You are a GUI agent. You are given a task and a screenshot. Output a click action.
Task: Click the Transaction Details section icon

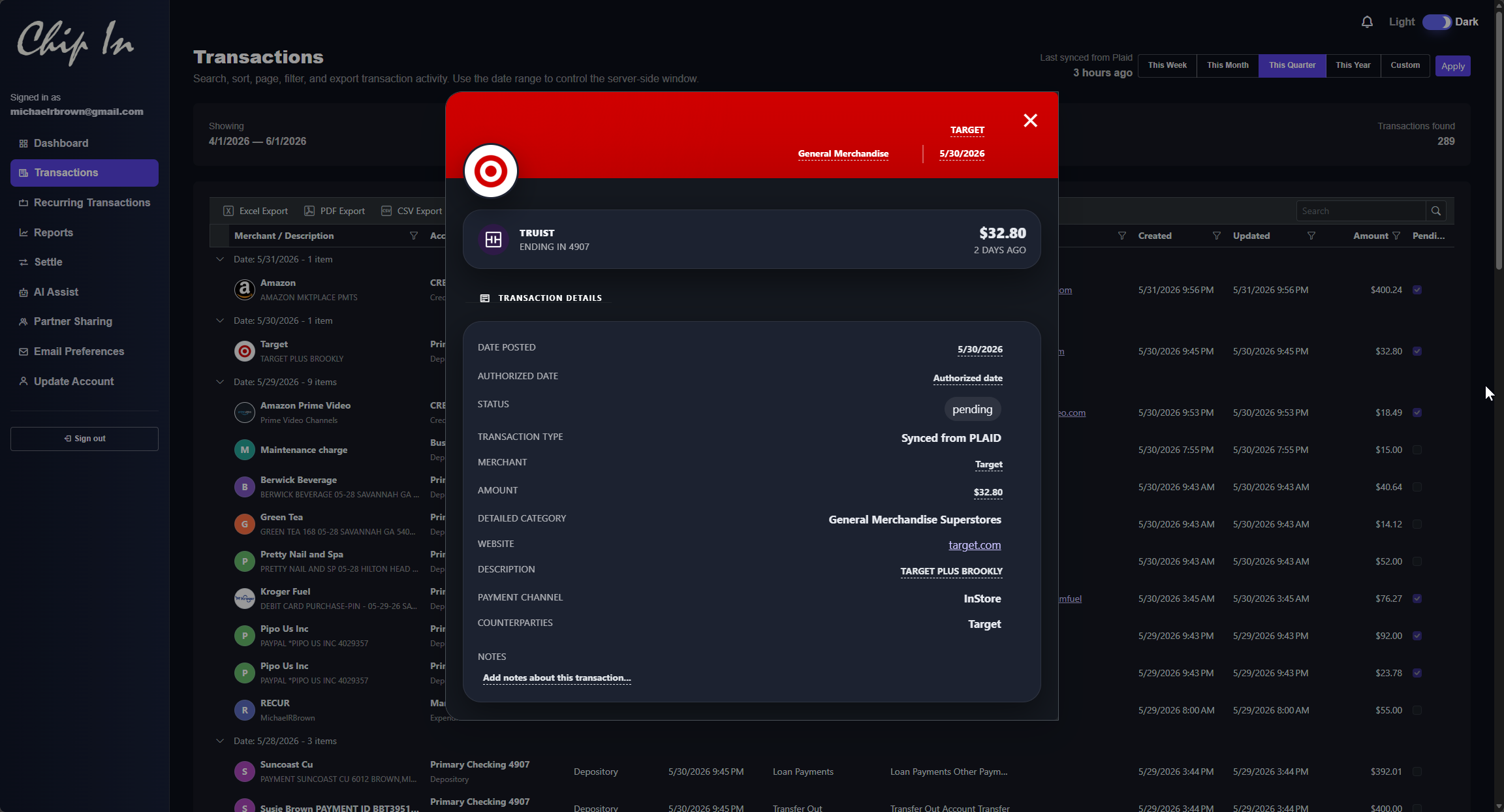(485, 298)
